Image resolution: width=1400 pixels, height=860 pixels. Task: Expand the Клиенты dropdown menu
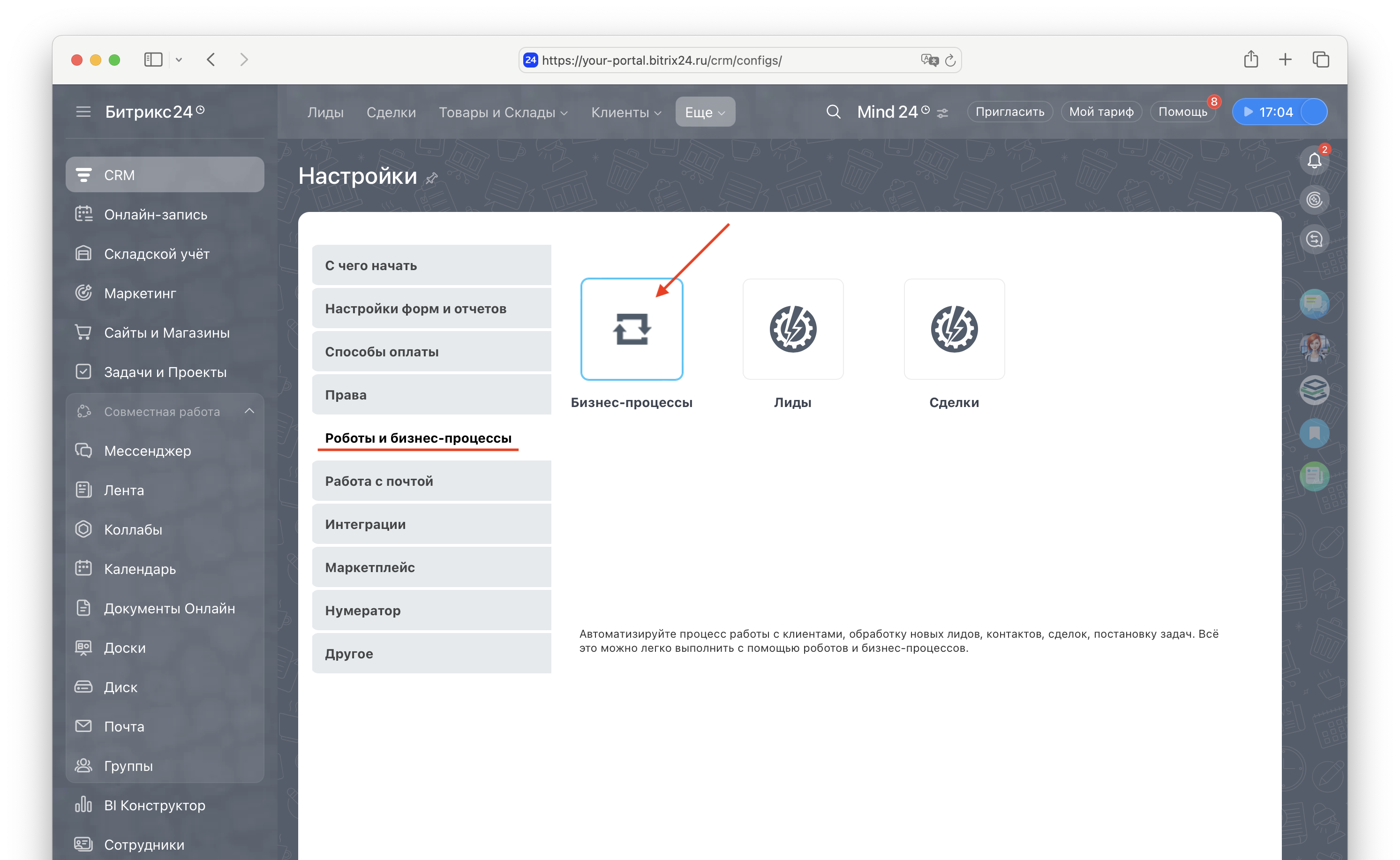625,112
